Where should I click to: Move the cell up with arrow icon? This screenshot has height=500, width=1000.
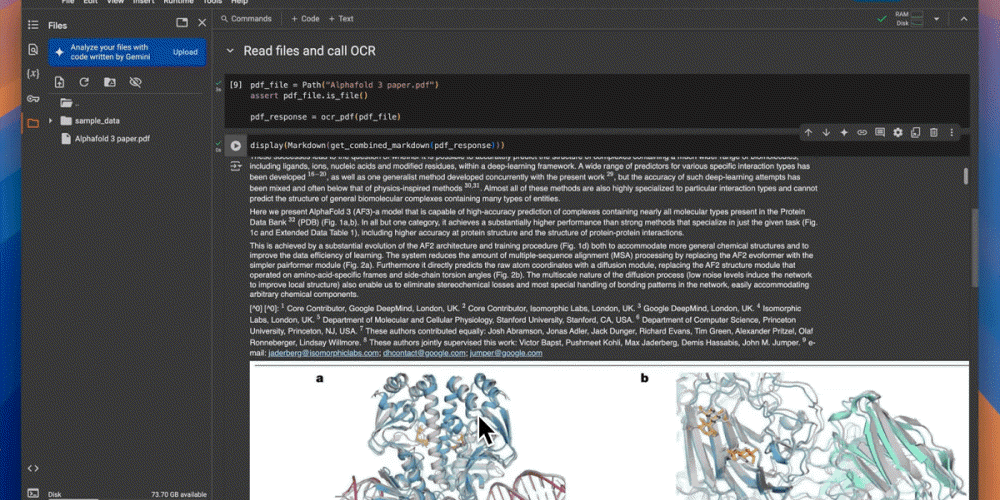tap(808, 133)
